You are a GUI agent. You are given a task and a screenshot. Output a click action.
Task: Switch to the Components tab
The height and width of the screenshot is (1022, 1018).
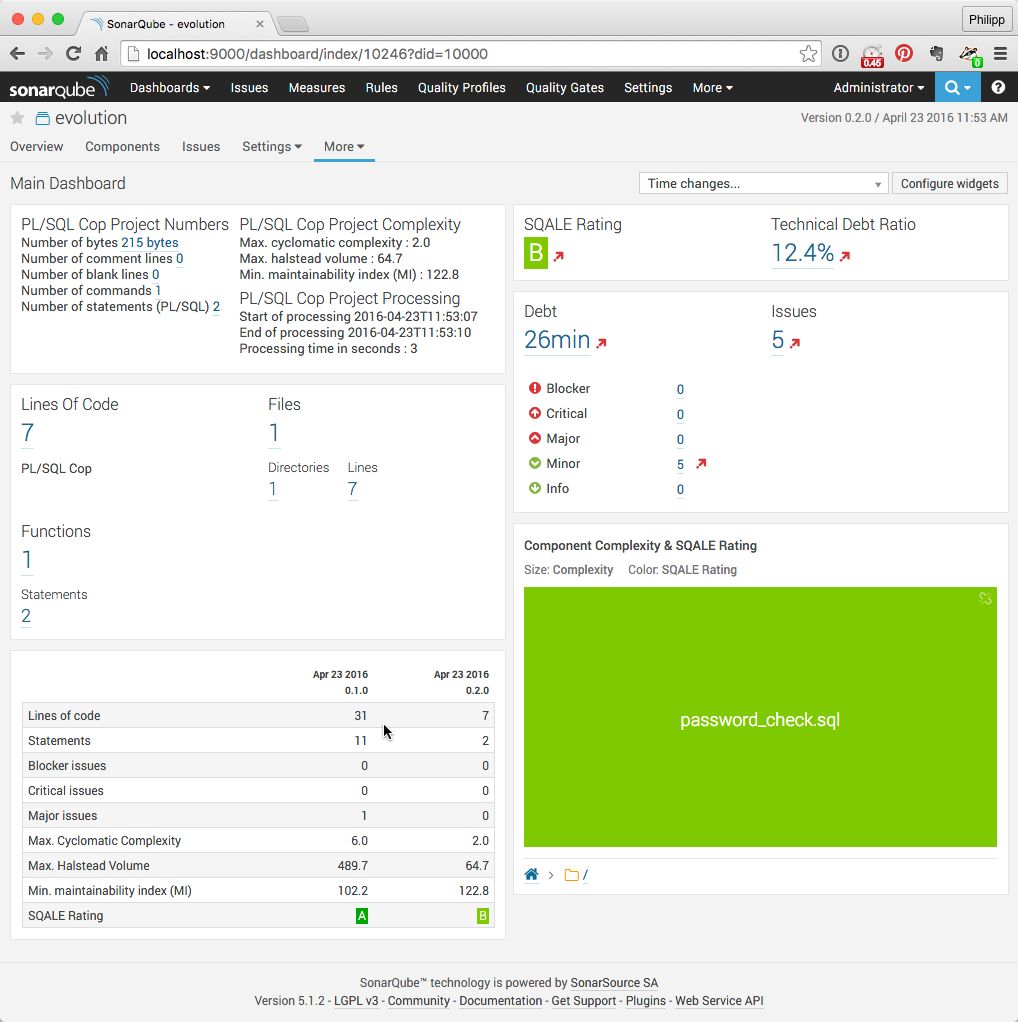[123, 147]
